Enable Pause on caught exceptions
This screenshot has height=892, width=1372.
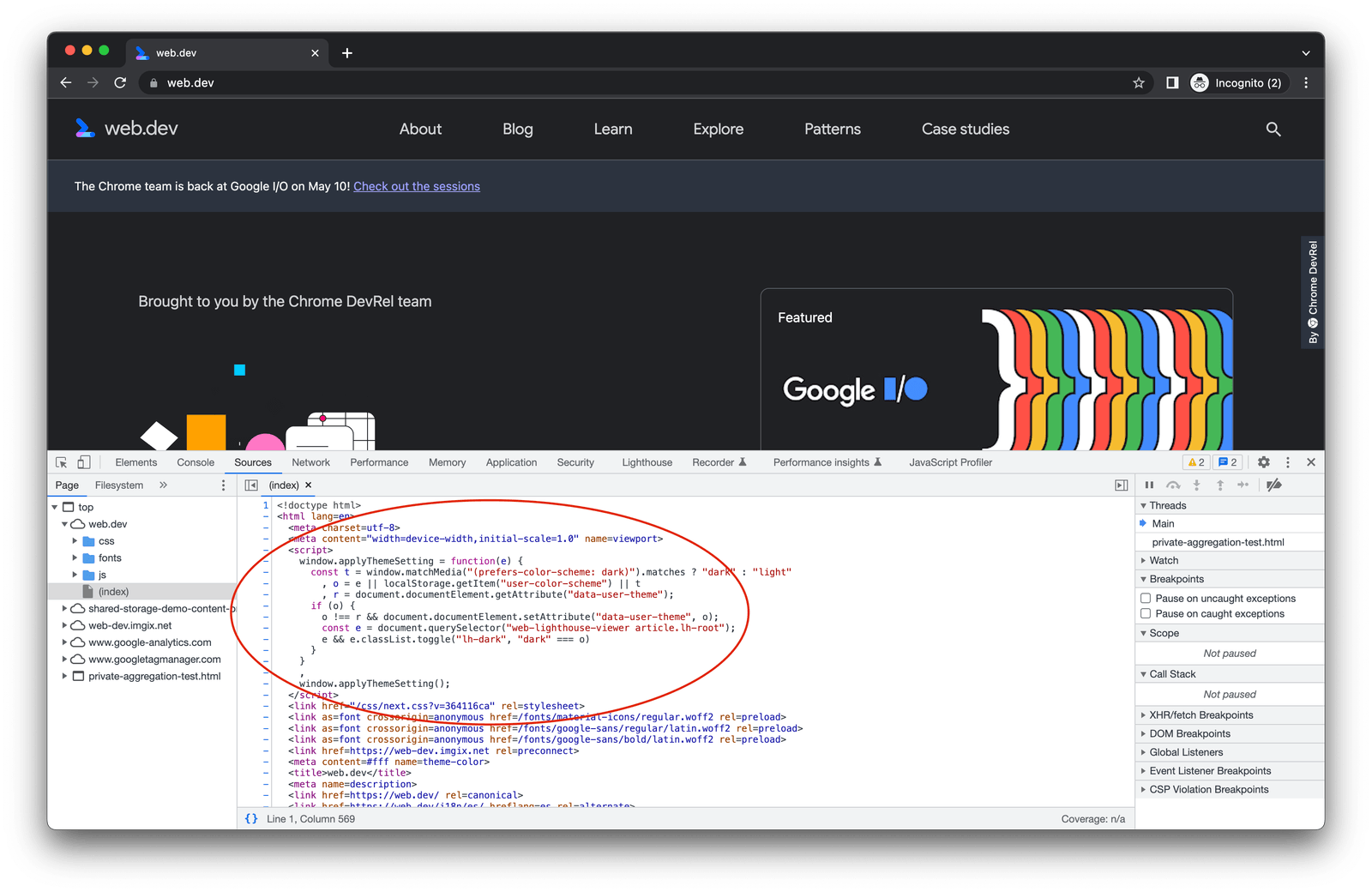[1146, 613]
